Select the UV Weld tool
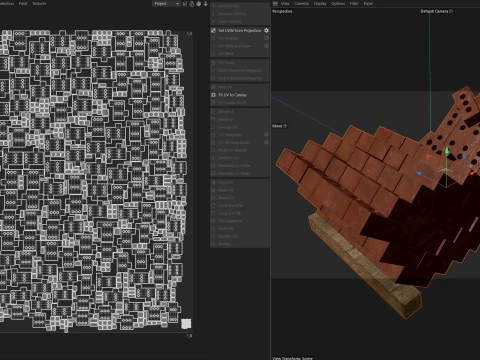This screenshot has width=480, height=360. click(x=240, y=54)
